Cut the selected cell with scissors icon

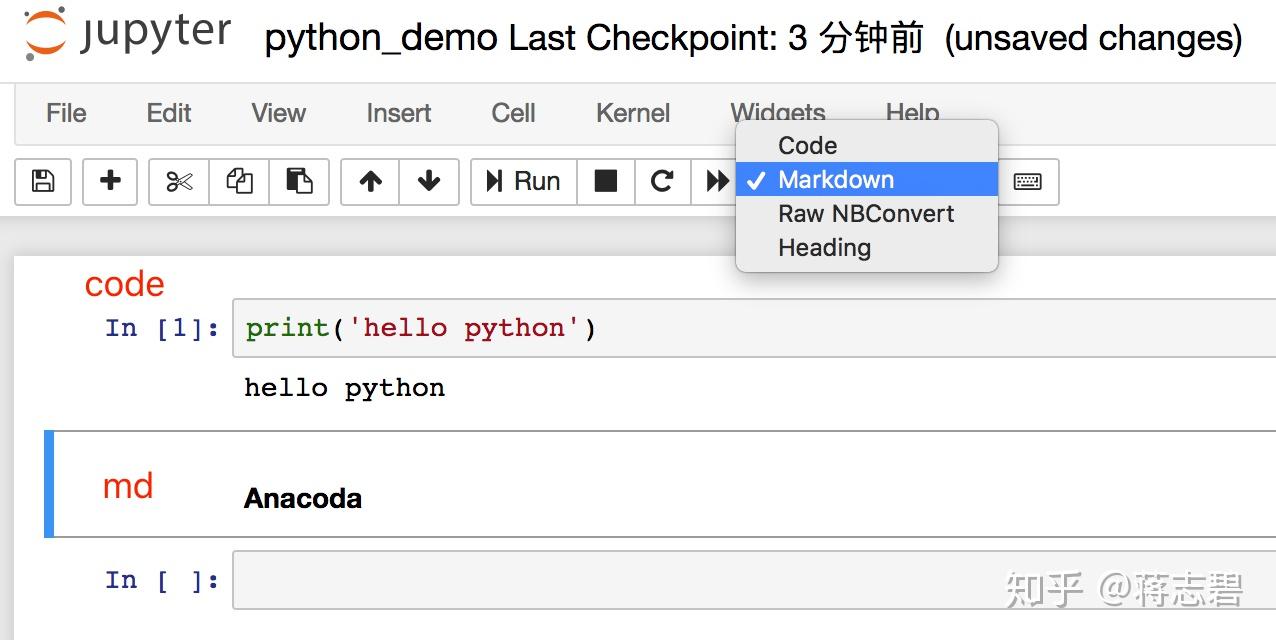pyautogui.click(x=177, y=182)
